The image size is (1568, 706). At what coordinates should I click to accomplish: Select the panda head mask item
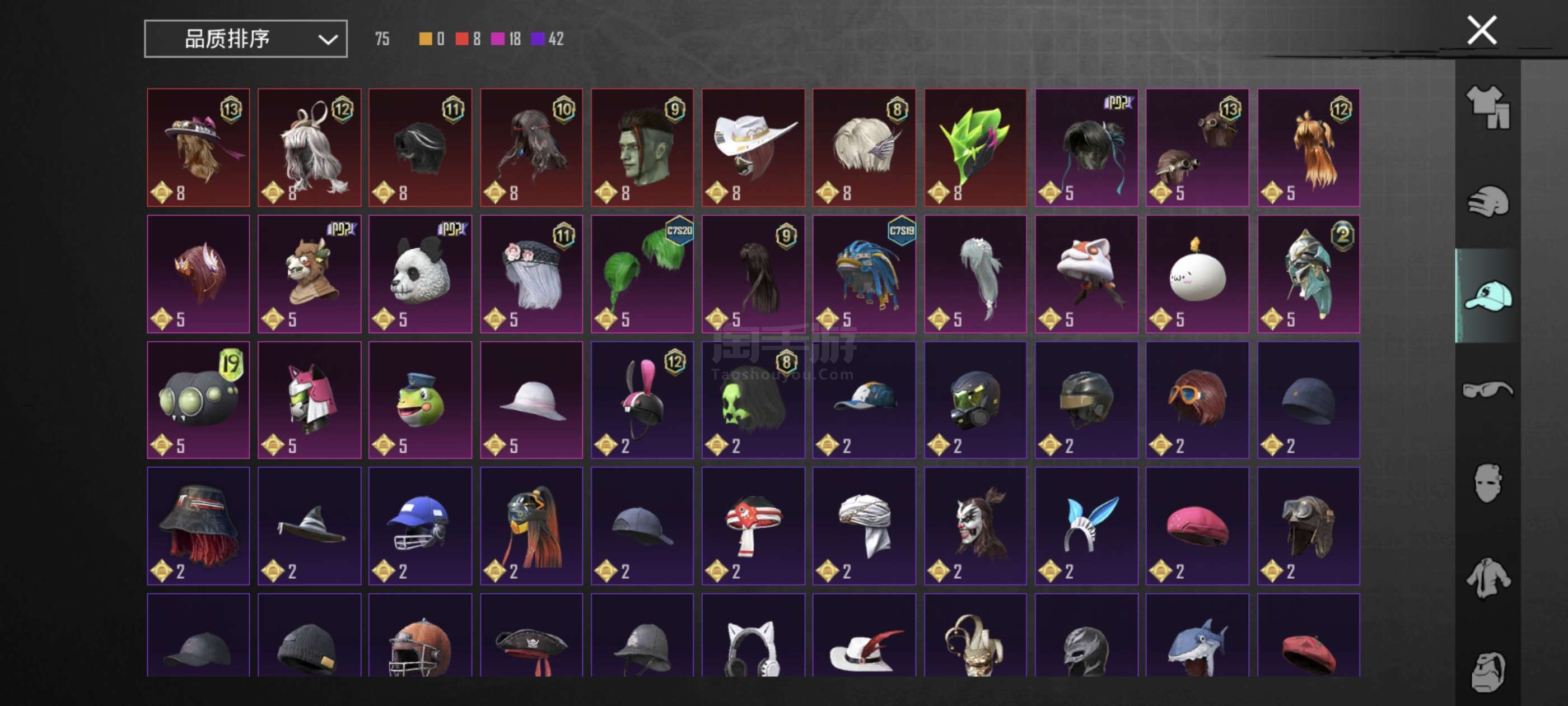[x=420, y=273]
